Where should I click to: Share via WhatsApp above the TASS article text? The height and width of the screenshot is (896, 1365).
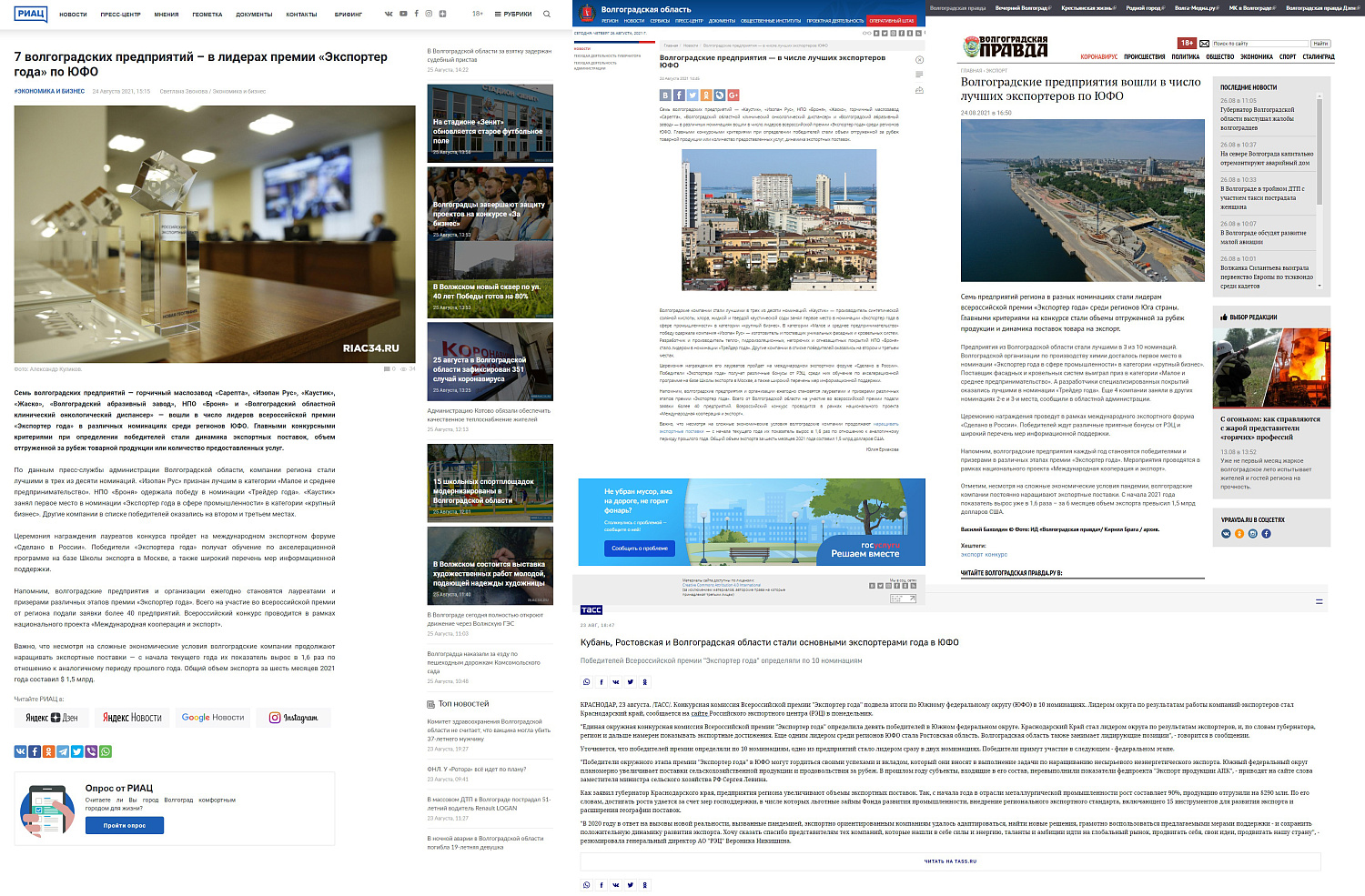(x=586, y=682)
